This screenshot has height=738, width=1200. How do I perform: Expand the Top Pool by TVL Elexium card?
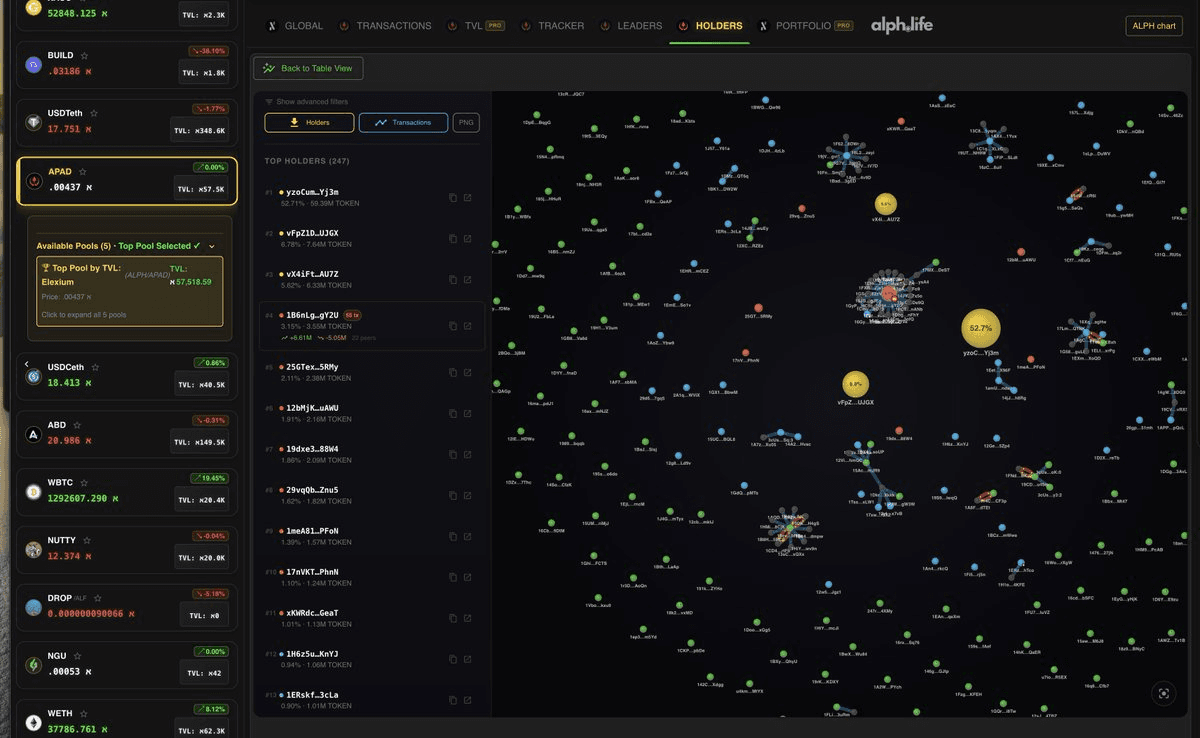coord(129,291)
